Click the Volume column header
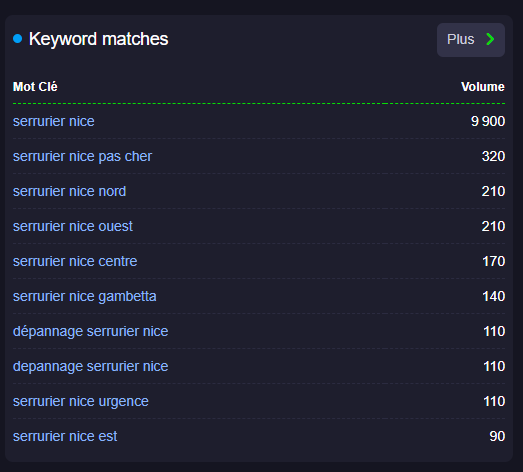This screenshot has height=472, width=523. pos(483,87)
